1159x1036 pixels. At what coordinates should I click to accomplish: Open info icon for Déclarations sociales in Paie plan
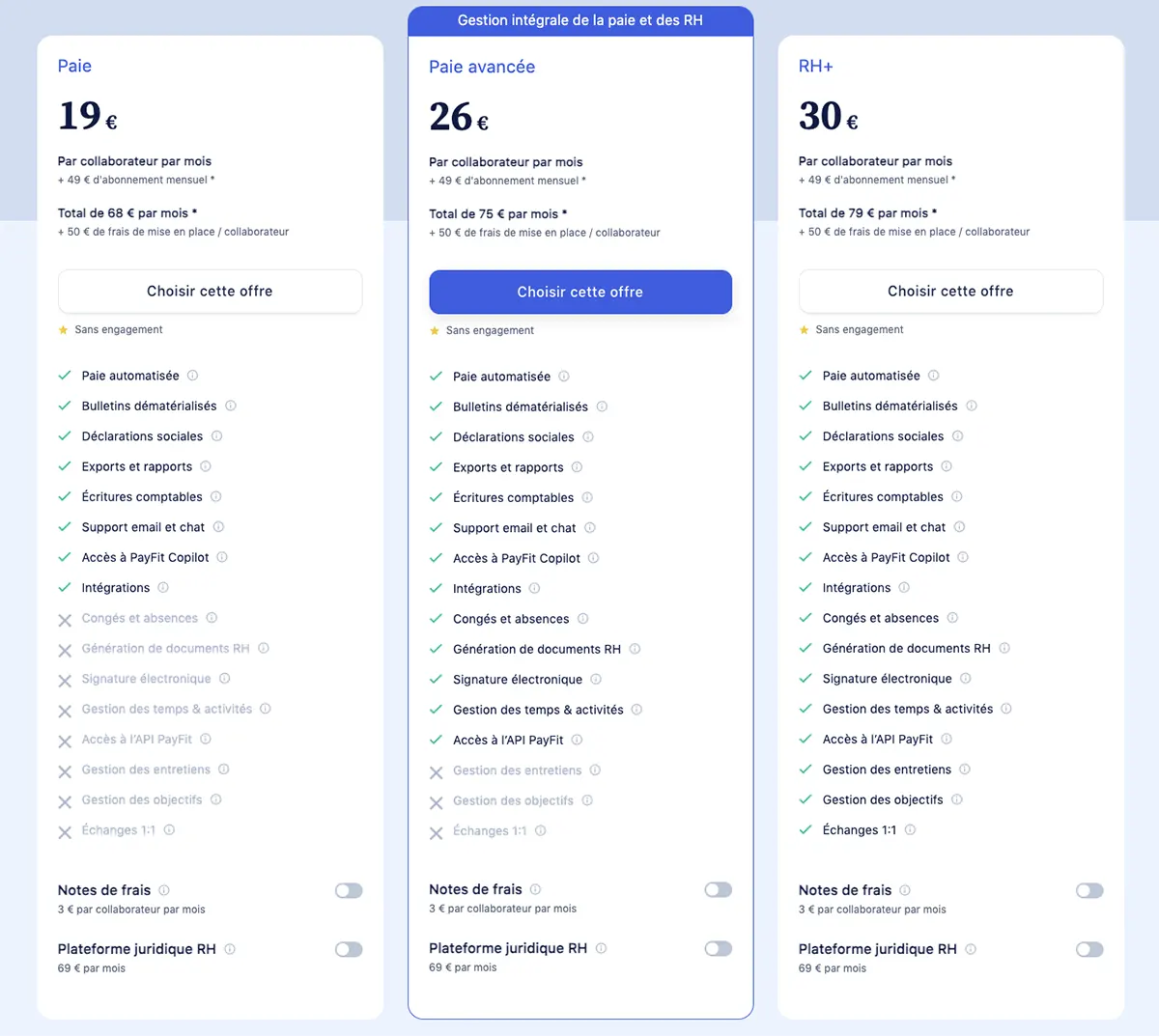[x=216, y=436]
